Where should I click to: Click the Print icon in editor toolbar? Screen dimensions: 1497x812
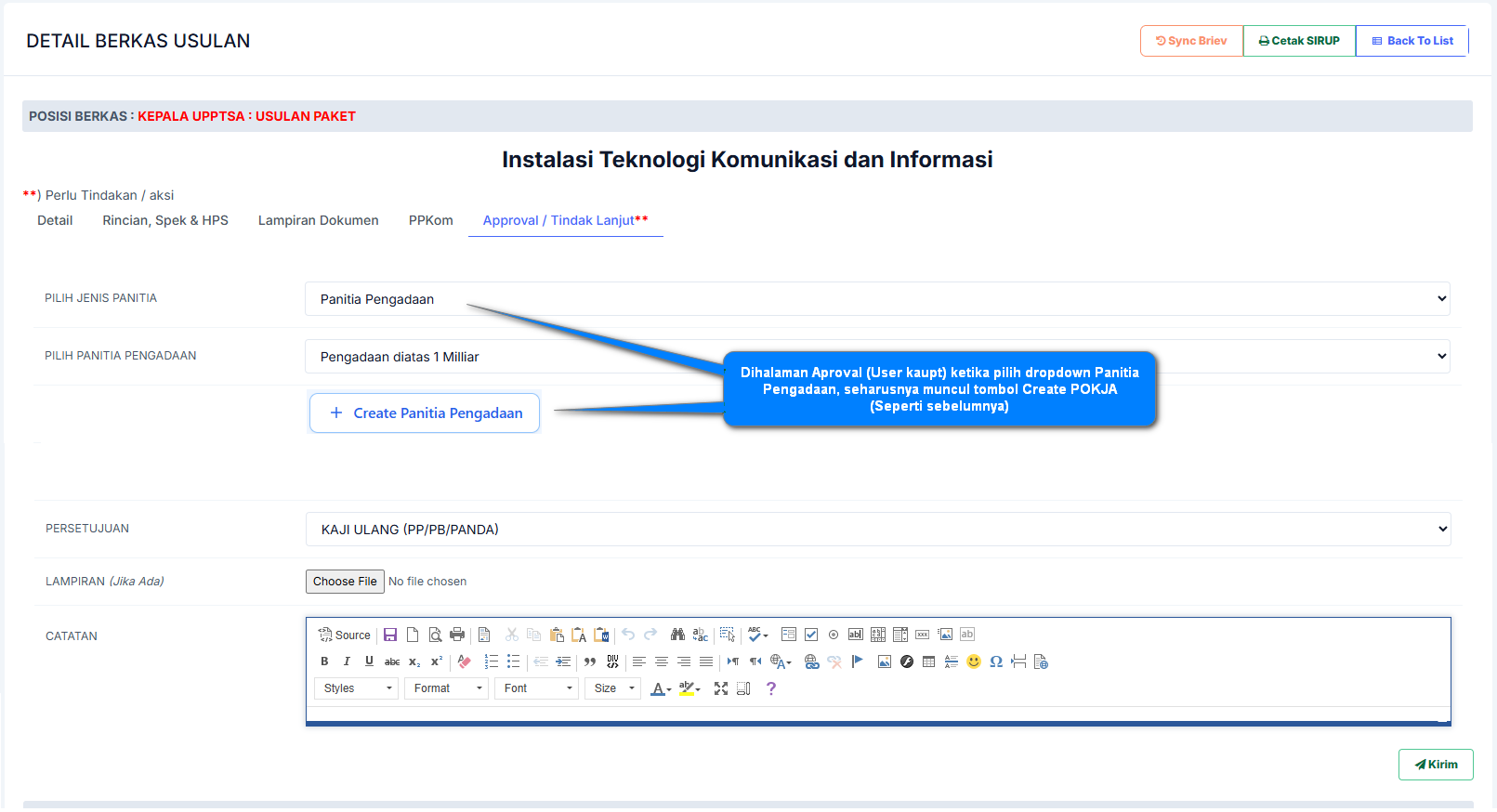tap(457, 635)
